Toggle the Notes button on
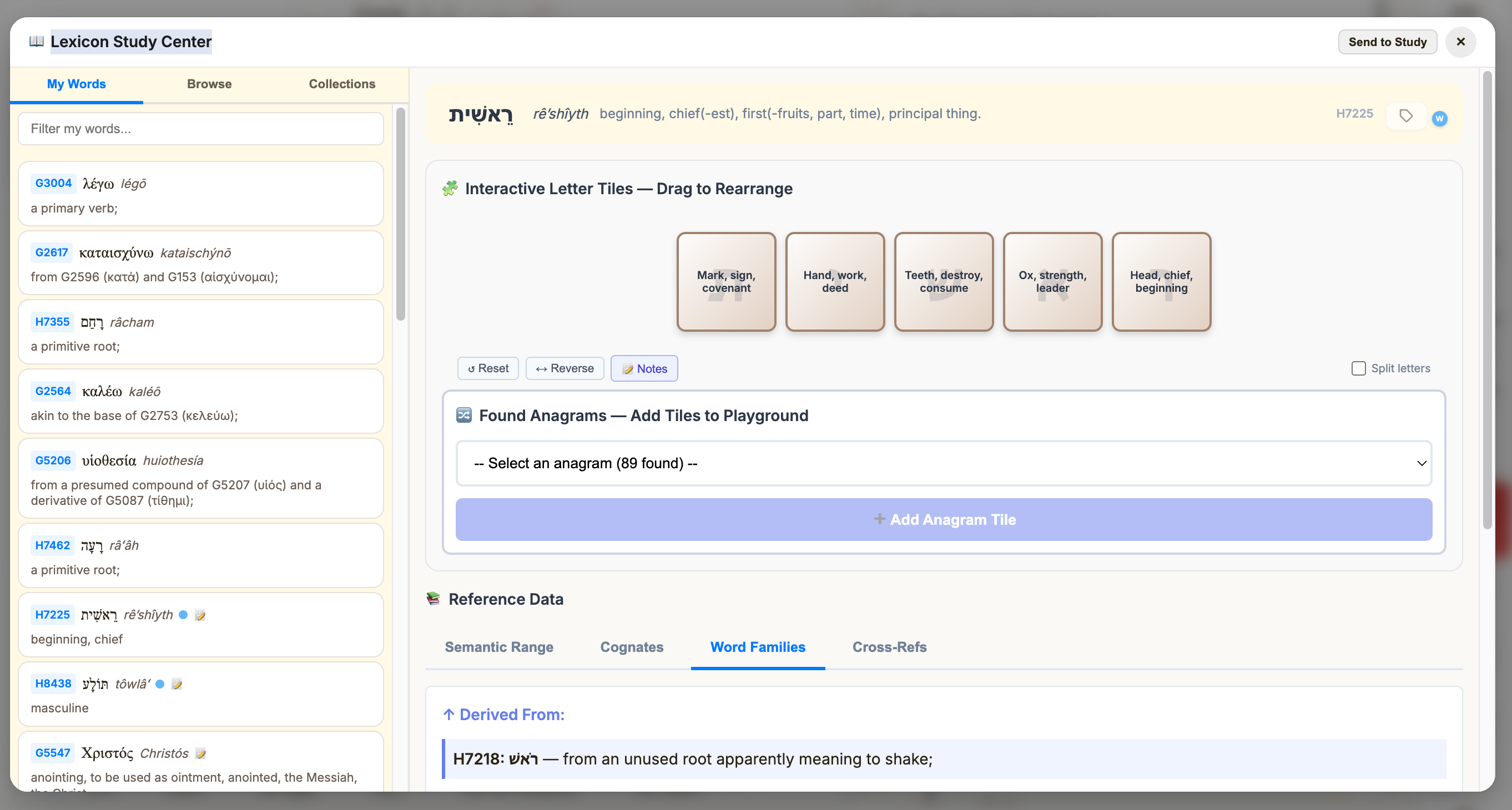This screenshot has width=1512, height=810. click(644, 368)
